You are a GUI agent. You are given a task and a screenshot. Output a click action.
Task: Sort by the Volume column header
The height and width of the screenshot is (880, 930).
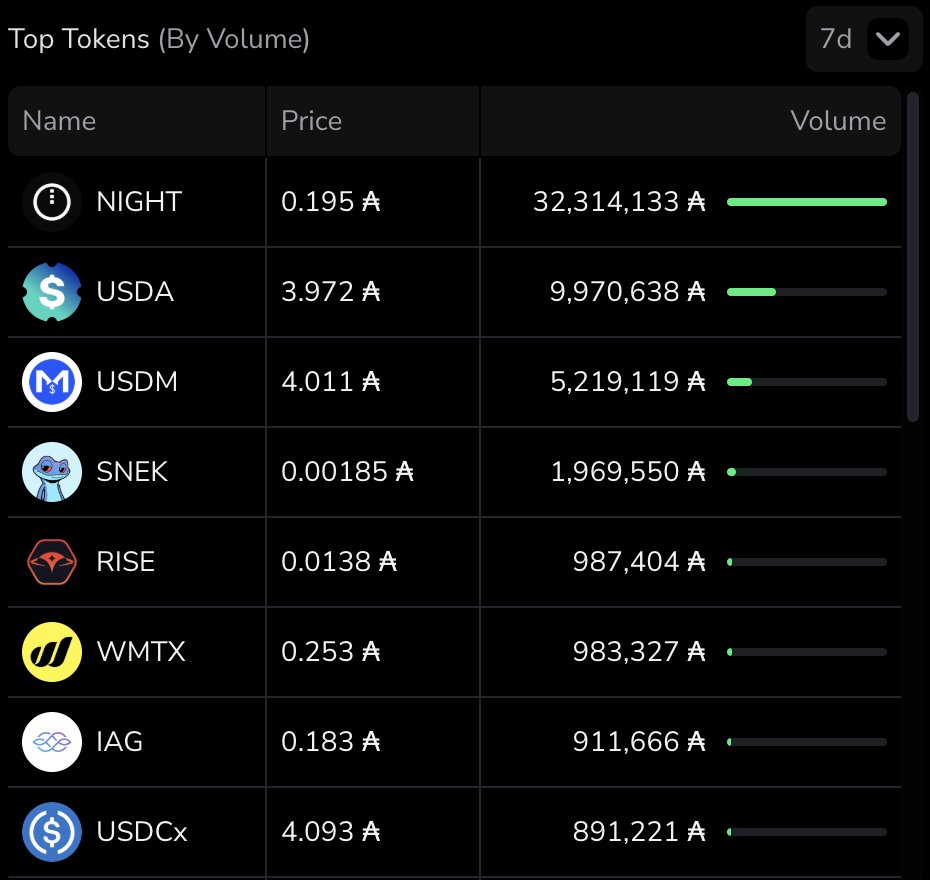point(837,121)
